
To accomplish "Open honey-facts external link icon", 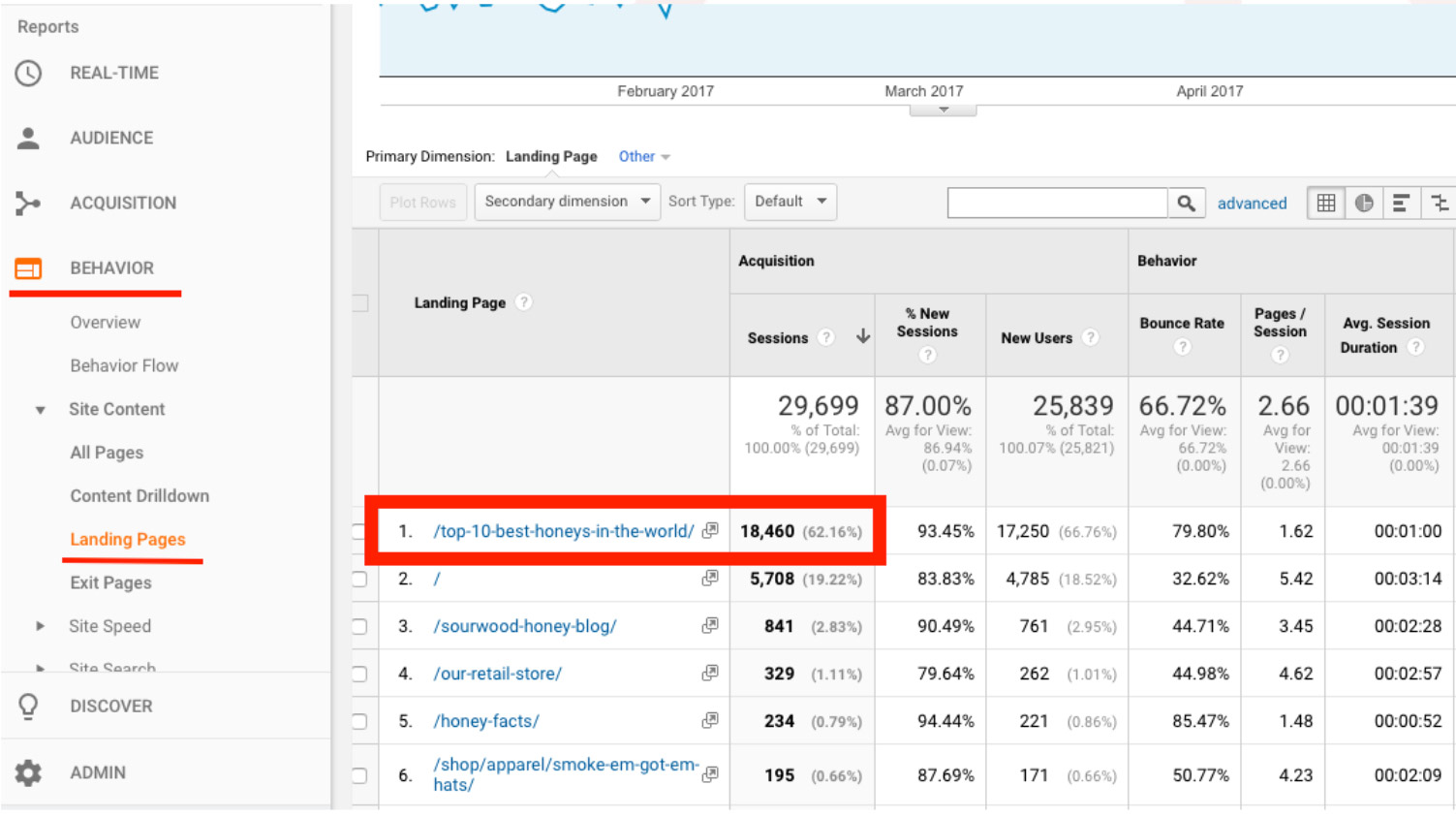I will tap(710, 720).
